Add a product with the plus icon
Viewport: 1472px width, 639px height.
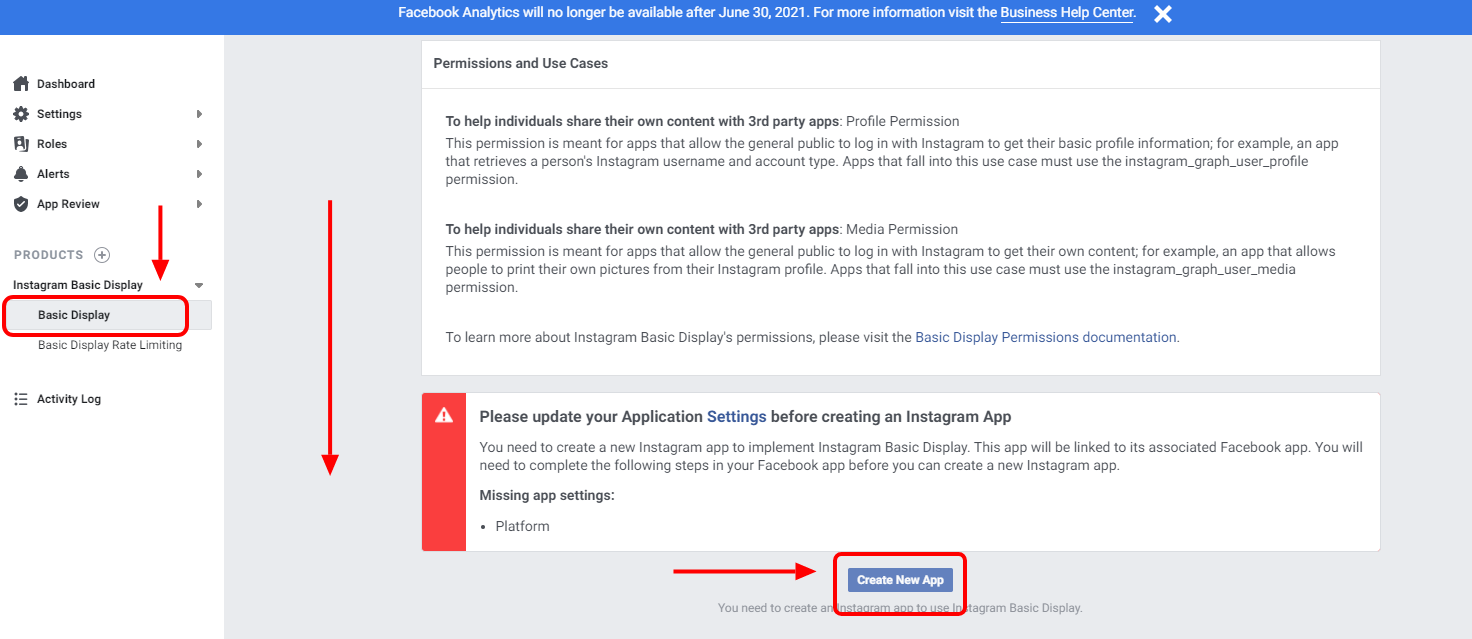pyautogui.click(x=102, y=255)
